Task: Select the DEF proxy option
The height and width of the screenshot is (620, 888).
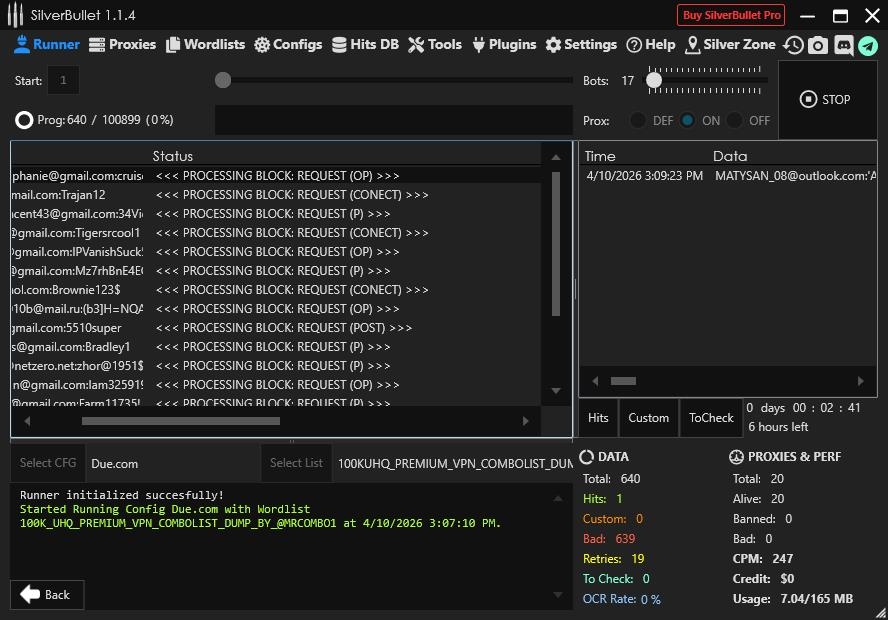Action: click(640, 119)
